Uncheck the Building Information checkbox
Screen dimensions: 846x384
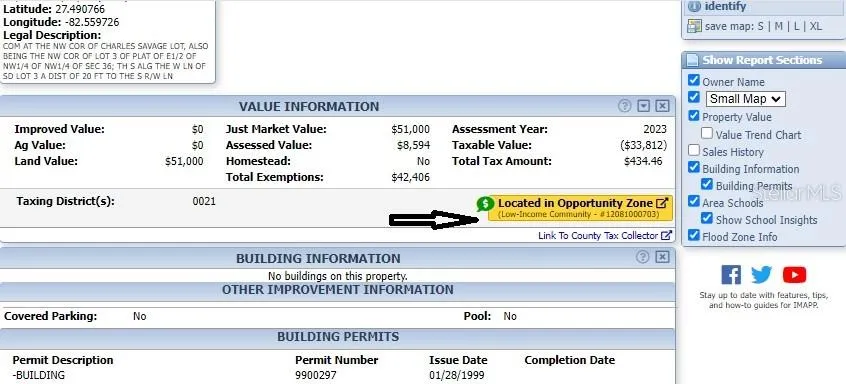tap(694, 167)
